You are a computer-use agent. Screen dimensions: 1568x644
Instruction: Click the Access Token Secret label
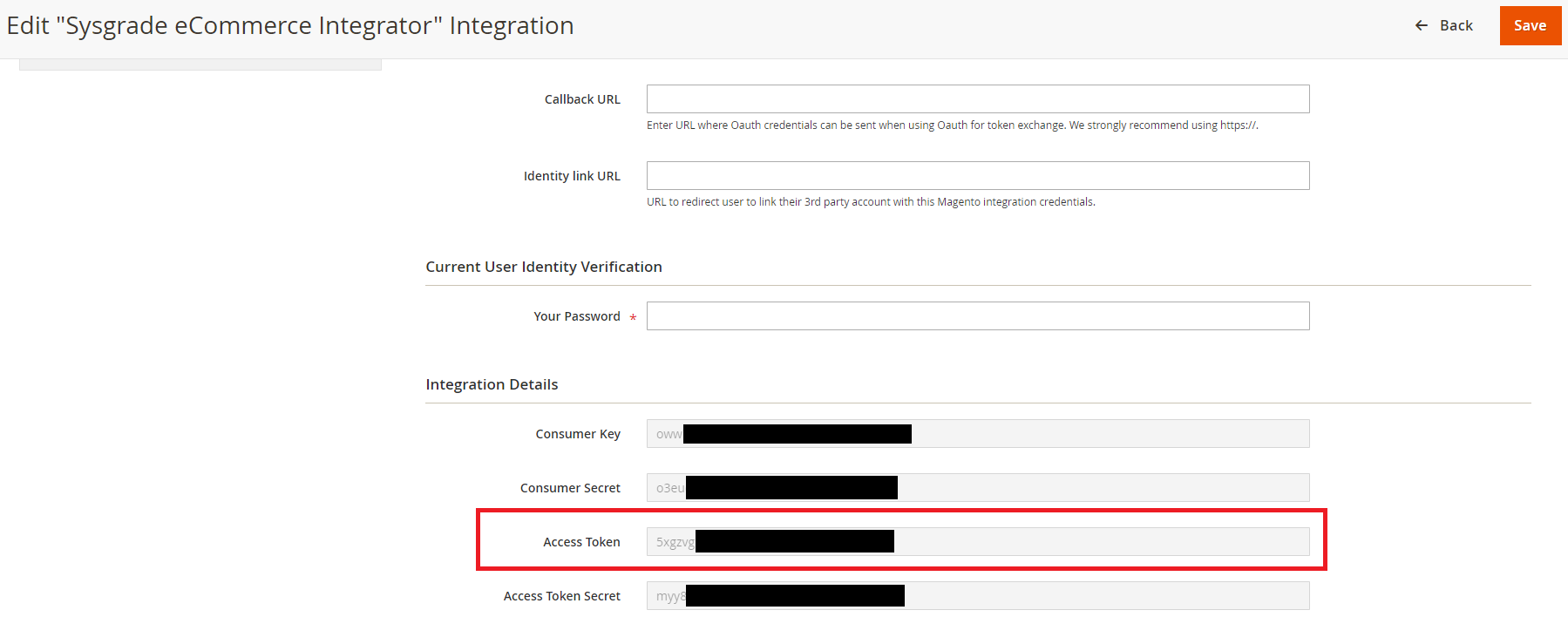click(562, 596)
